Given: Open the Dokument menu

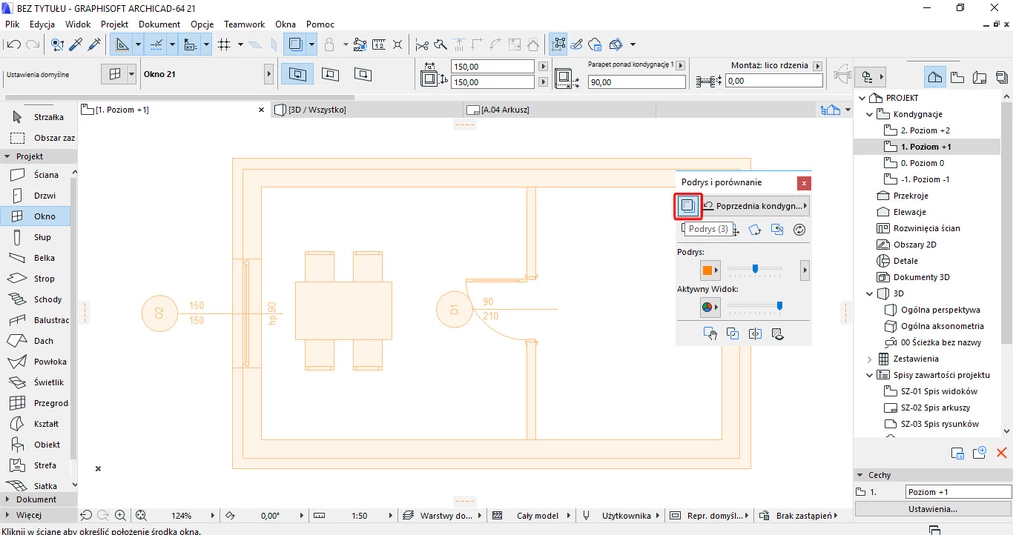Looking at the screenshot, I should 159,24.
